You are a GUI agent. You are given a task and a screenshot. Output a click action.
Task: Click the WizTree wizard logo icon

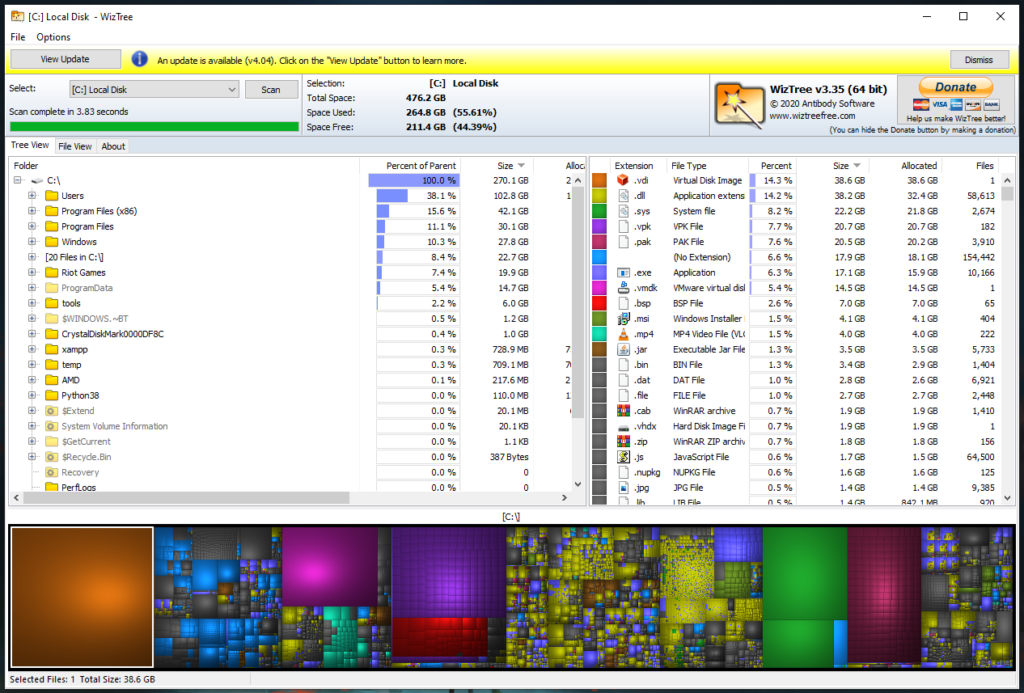pos(738,102)
